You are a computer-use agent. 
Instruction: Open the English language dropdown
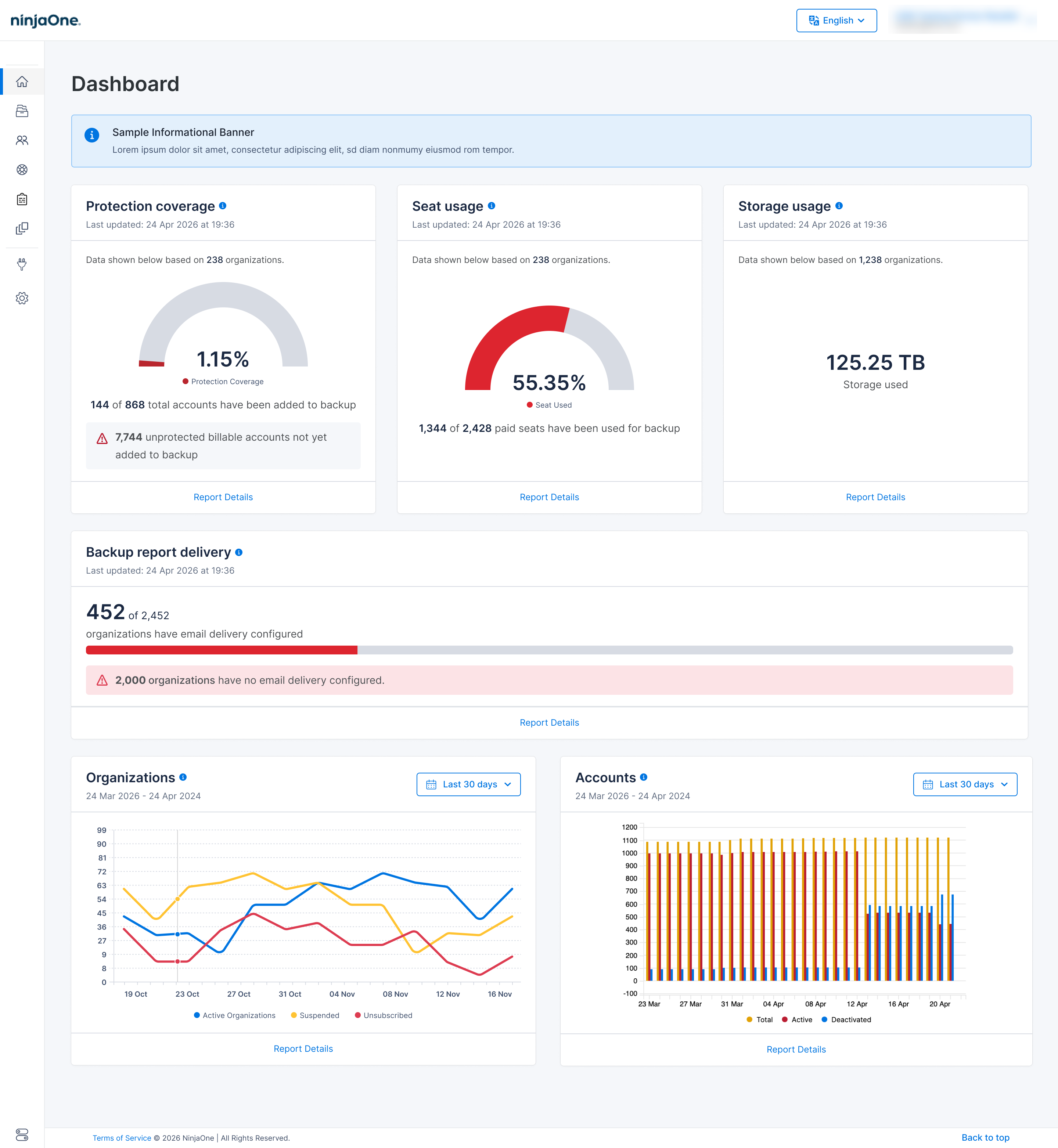(836, 21)
